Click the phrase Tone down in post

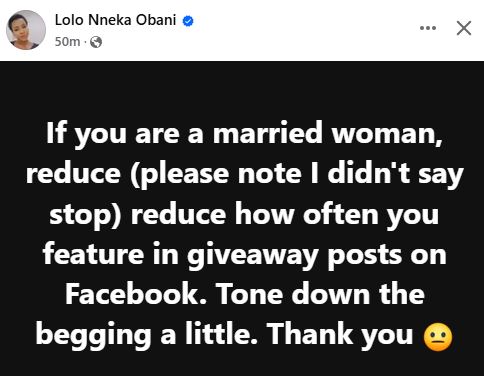[x=294, y=294]
